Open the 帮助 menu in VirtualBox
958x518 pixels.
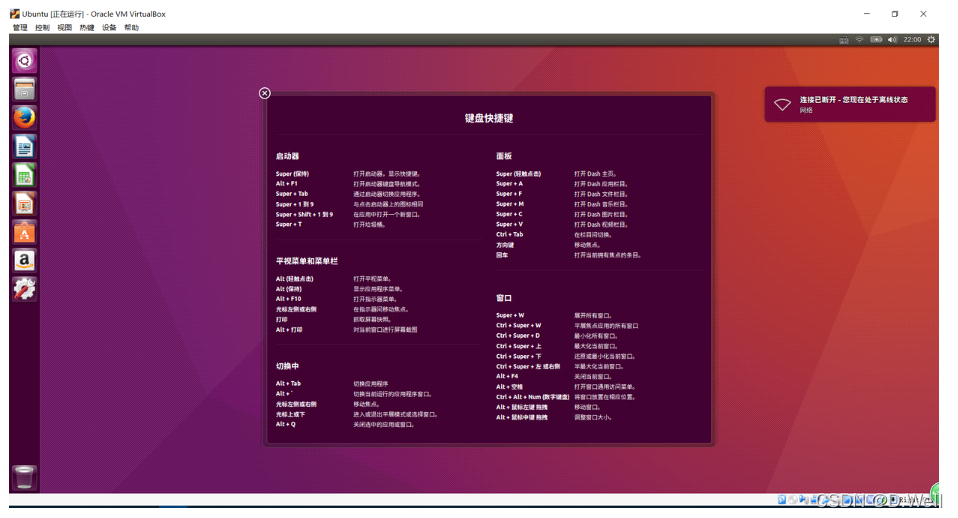(131, 27)
